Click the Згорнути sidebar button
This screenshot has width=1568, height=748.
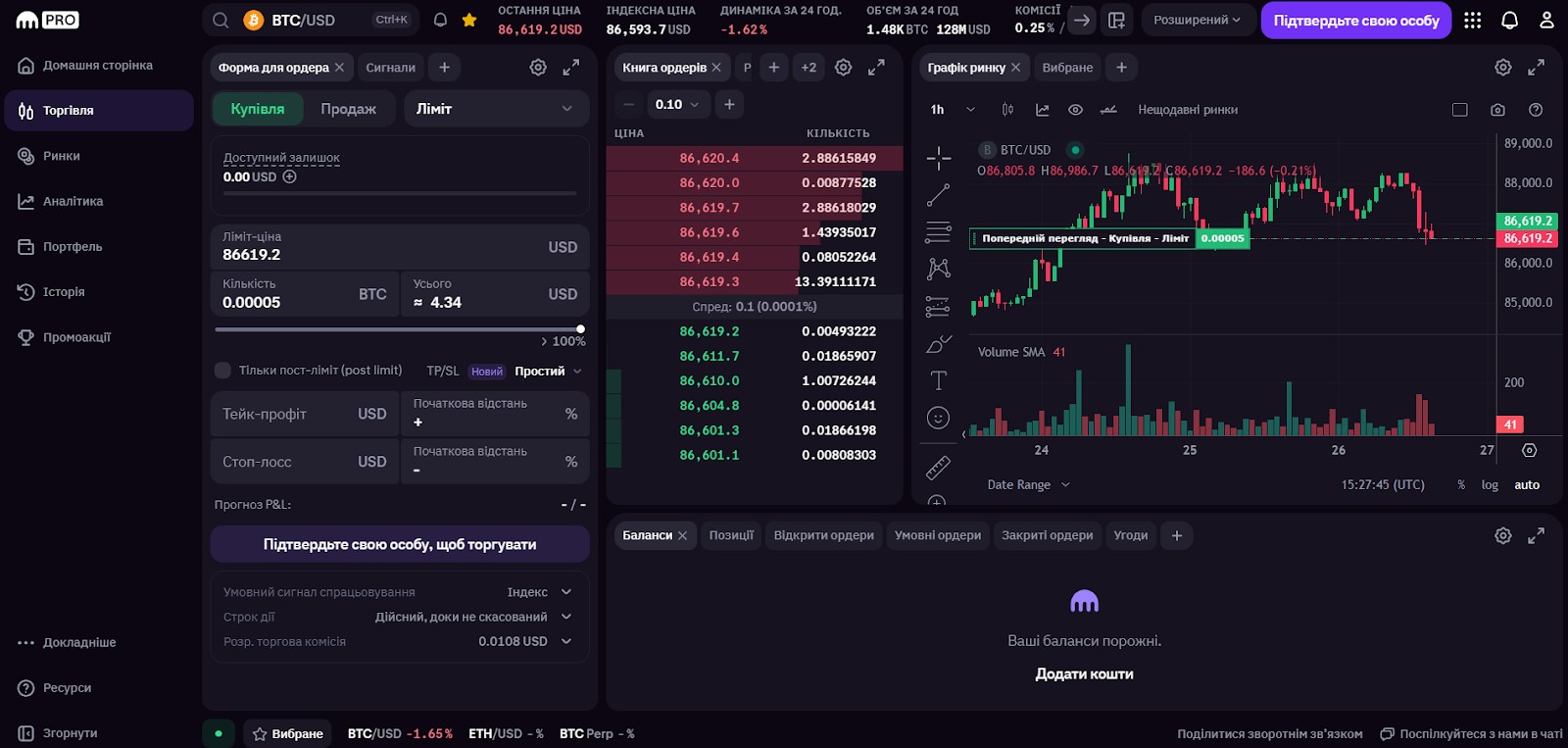[59, 732]
